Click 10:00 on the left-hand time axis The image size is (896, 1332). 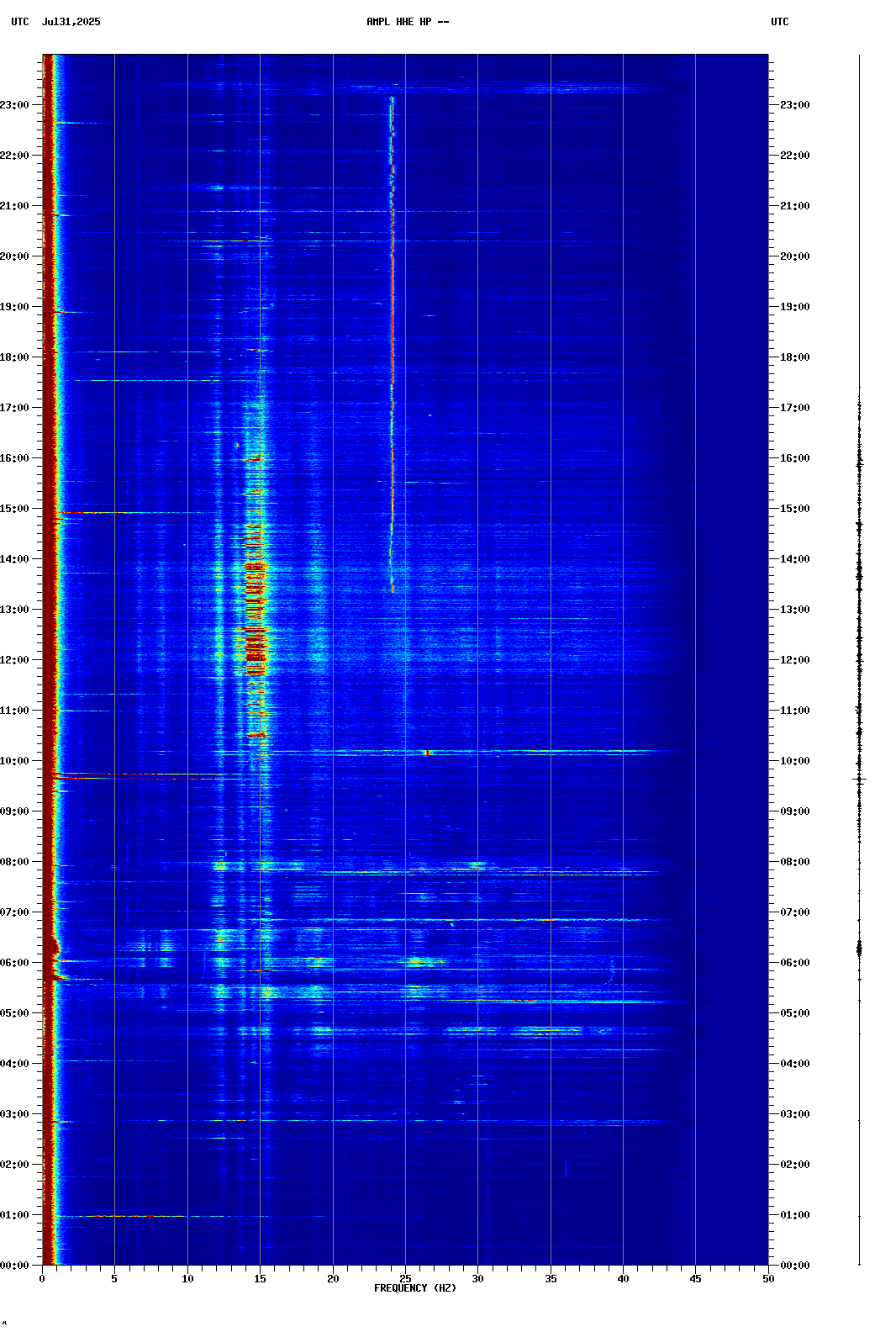pyautogui.click(x=15, y=761)
